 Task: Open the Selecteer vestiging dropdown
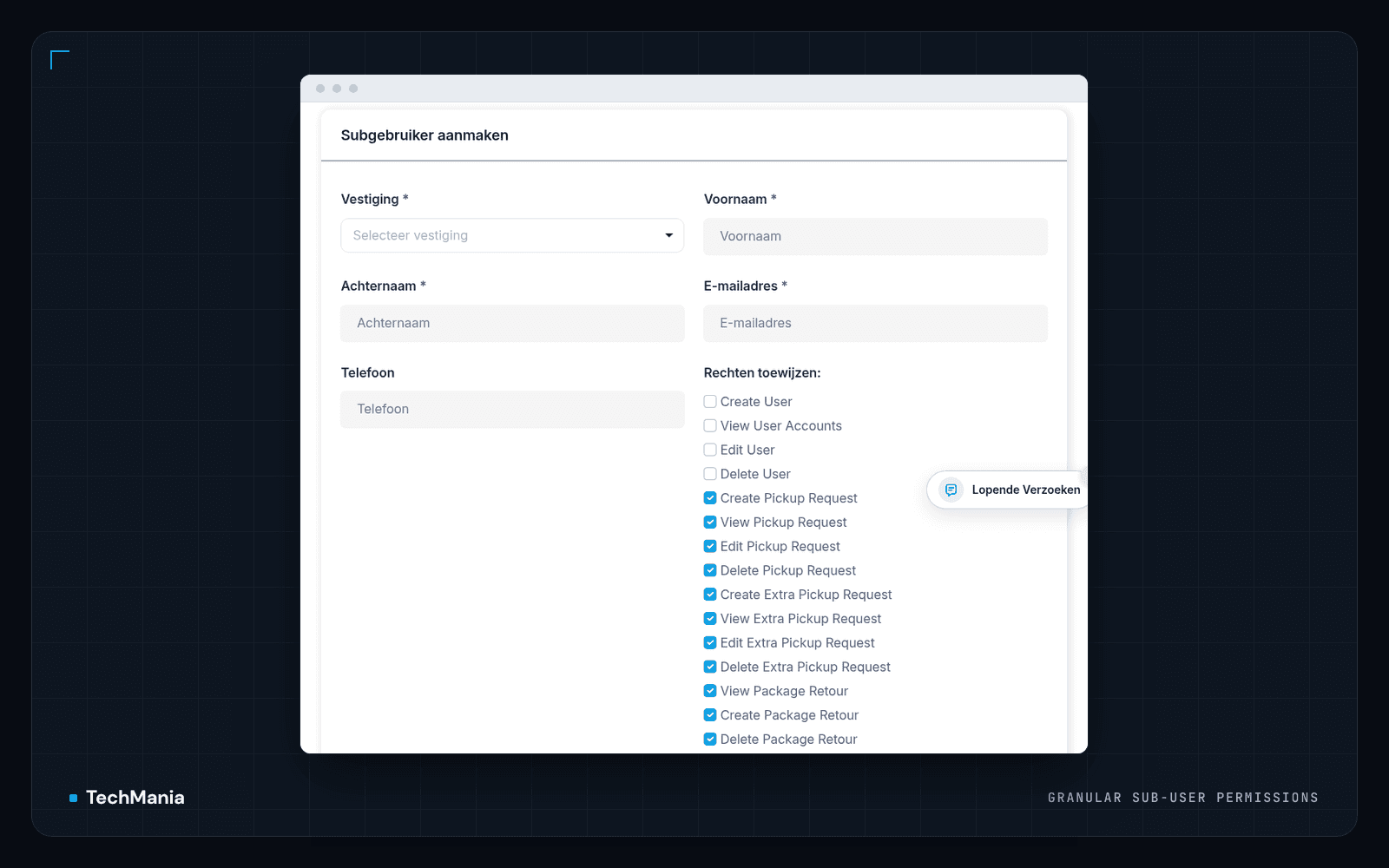[512, 235]
